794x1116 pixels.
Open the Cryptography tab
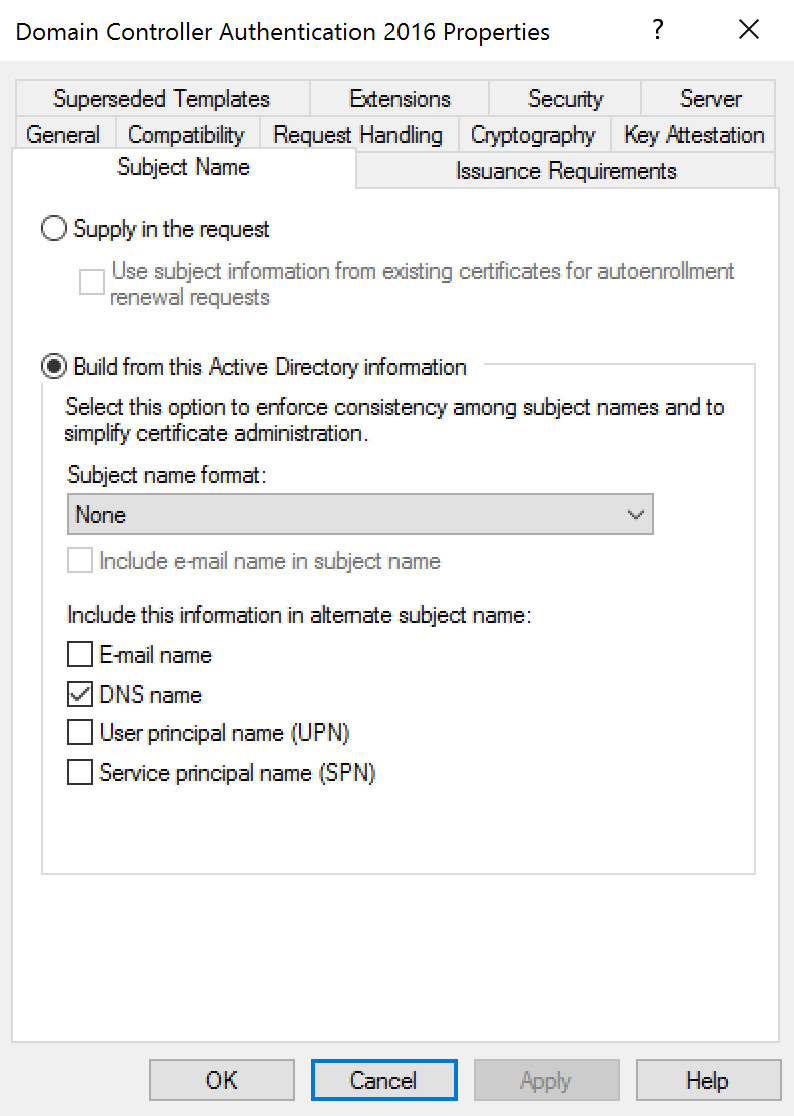534,135
